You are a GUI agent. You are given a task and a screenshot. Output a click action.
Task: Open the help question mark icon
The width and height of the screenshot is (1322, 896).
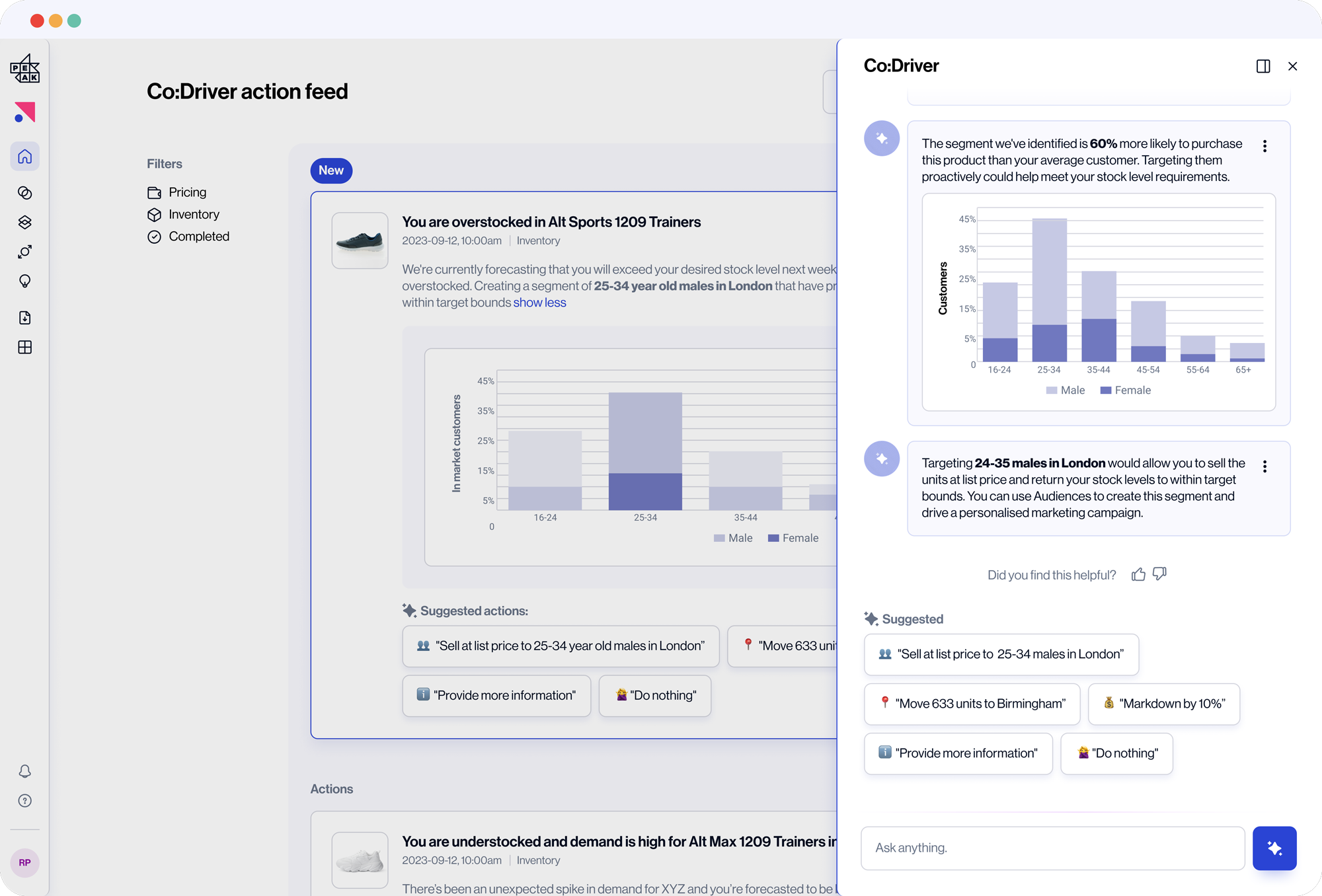point(25,801)
